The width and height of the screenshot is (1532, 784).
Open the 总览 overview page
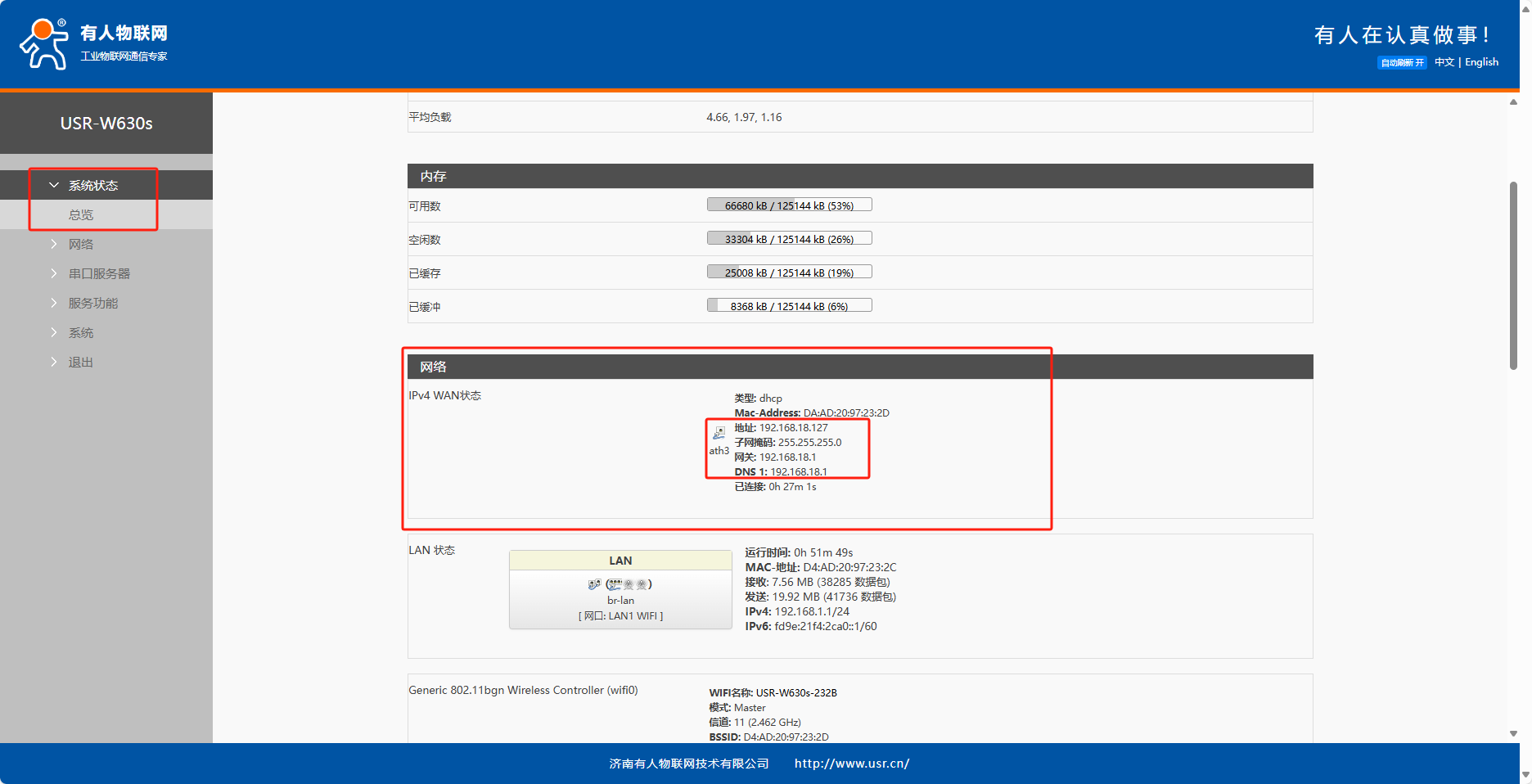pyautogui.click(x=80, y=215)
